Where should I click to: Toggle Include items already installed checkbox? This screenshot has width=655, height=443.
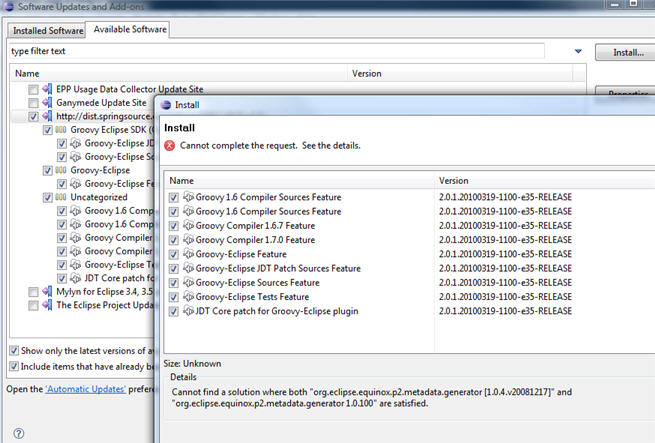(14, 366)
